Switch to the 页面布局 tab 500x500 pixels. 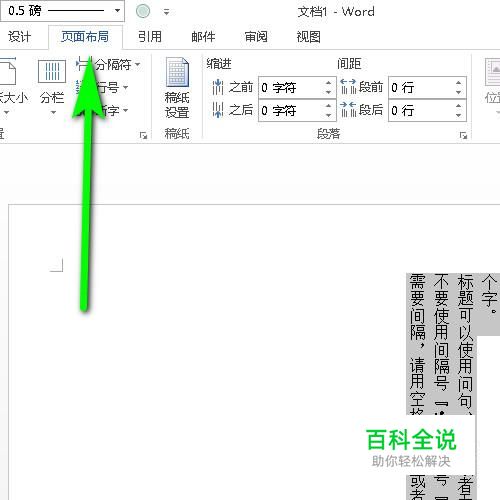(85, 37)
